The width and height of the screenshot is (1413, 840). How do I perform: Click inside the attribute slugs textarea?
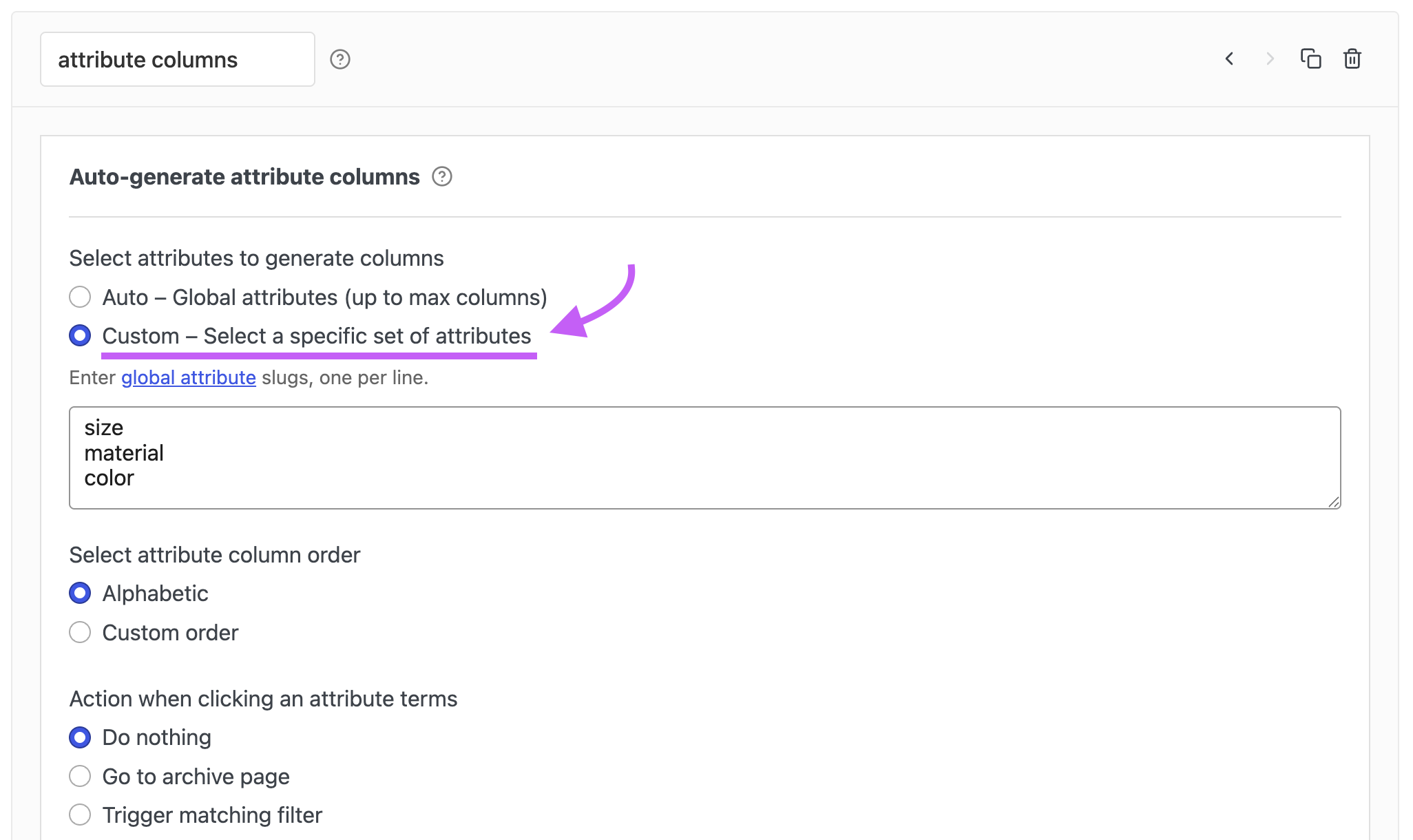point(705,458)
